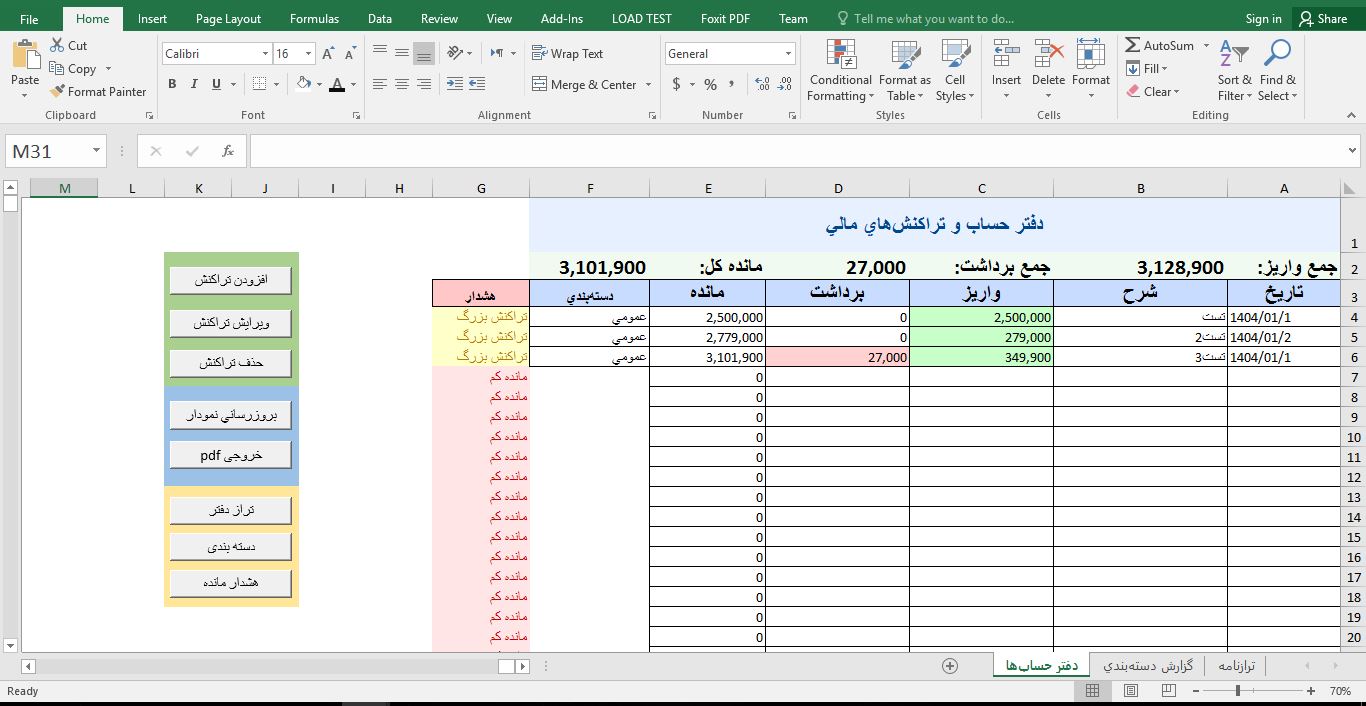Open the ترازنامه sheet tab
1366x706 pixels.
click(1236, 666)
